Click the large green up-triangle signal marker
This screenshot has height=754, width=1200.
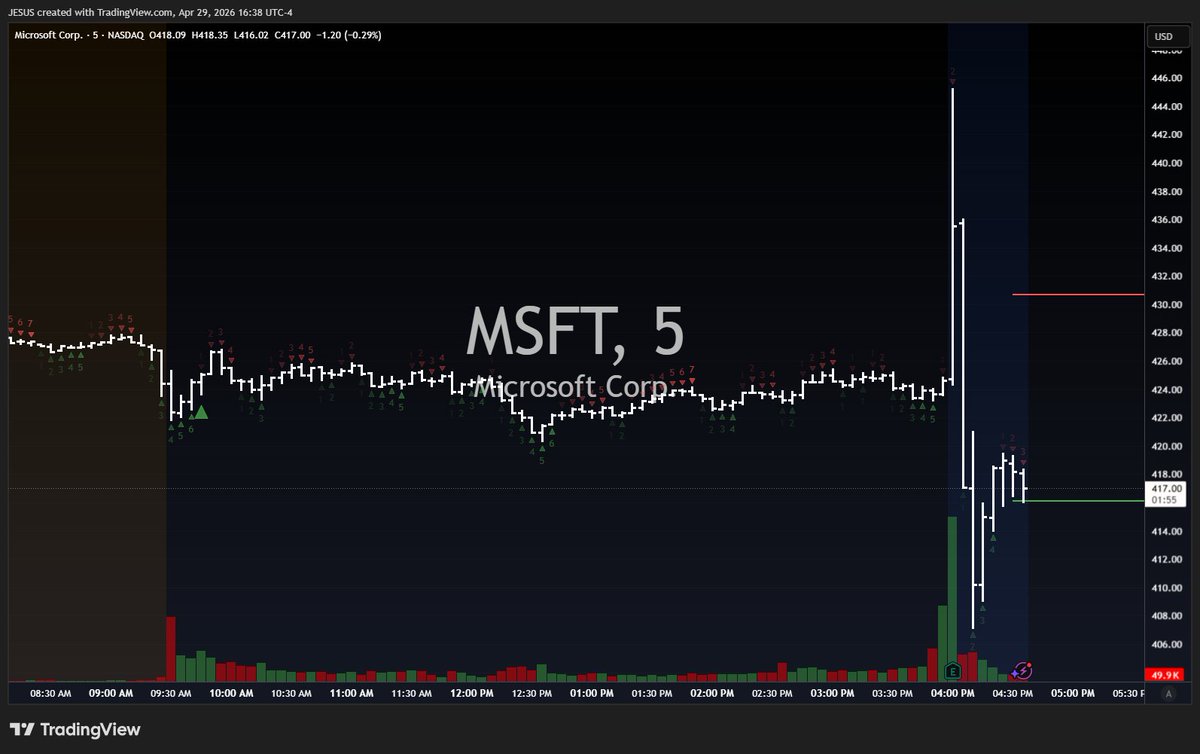point(201,412)
